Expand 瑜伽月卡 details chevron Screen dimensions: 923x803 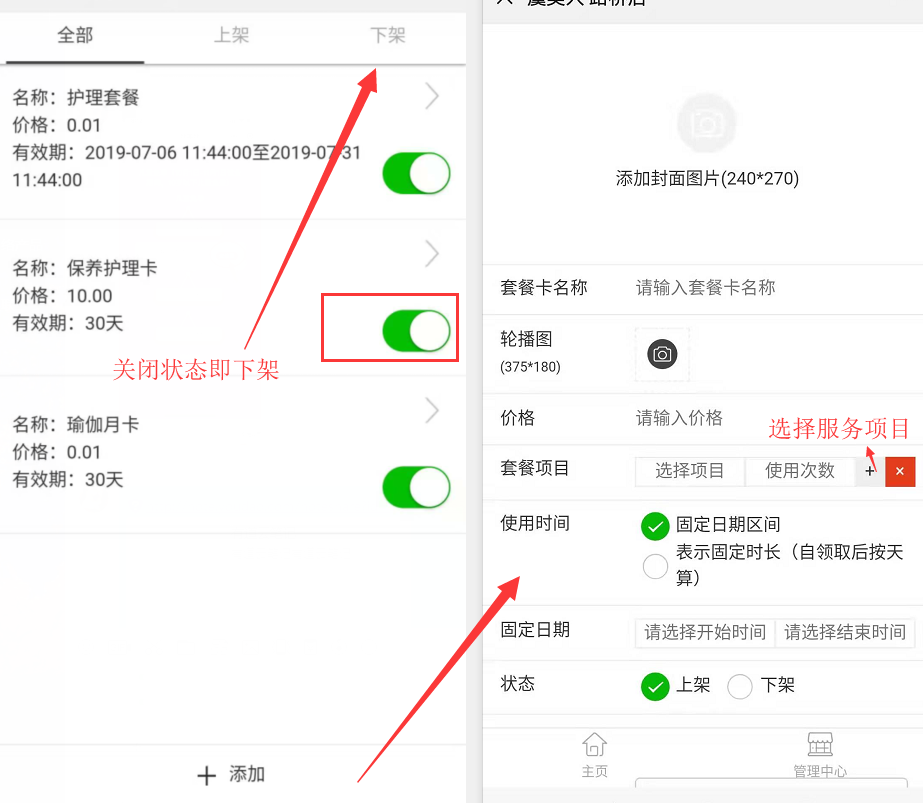click(x=432, y=411)
